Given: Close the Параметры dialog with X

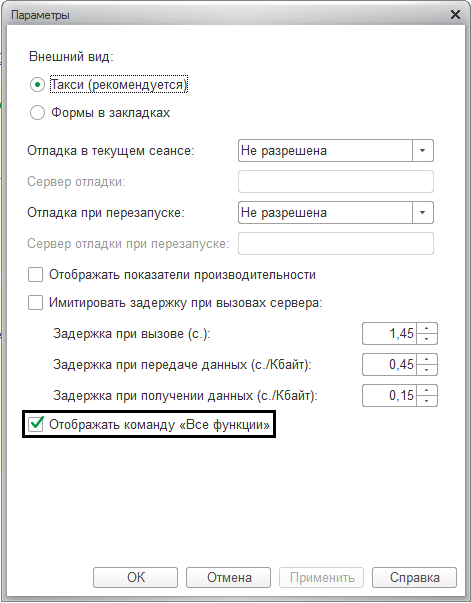Looking at the screenshot, I should [455, 15].
